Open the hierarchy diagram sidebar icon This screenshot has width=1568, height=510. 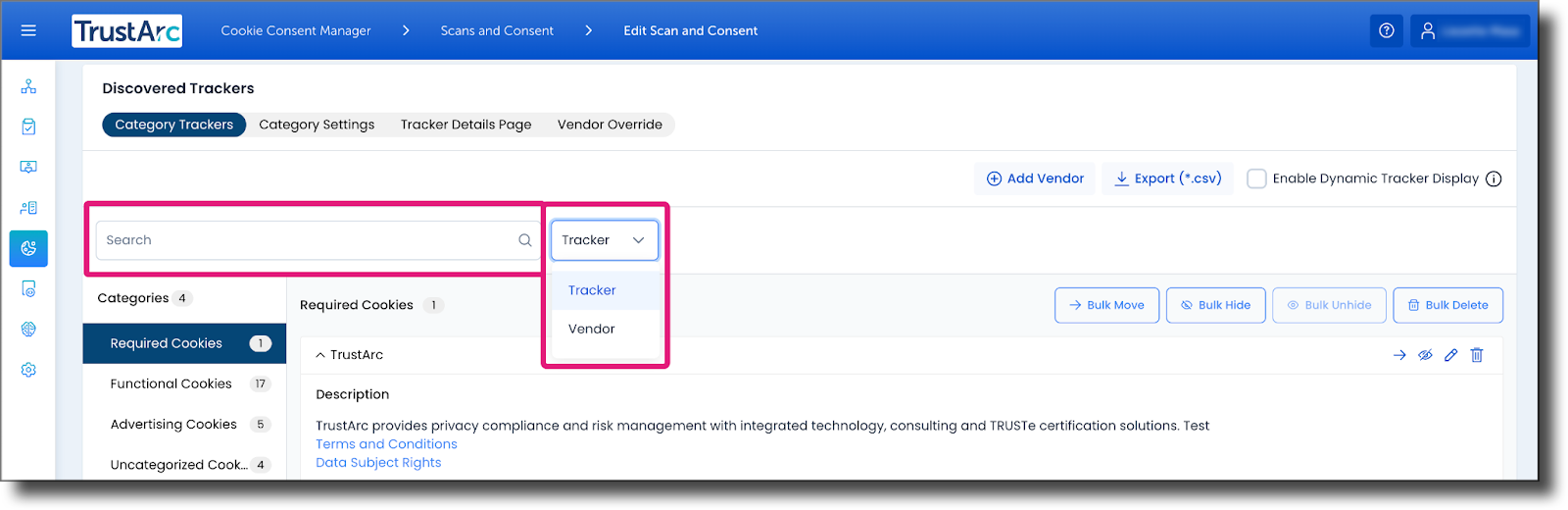(28, 86)
